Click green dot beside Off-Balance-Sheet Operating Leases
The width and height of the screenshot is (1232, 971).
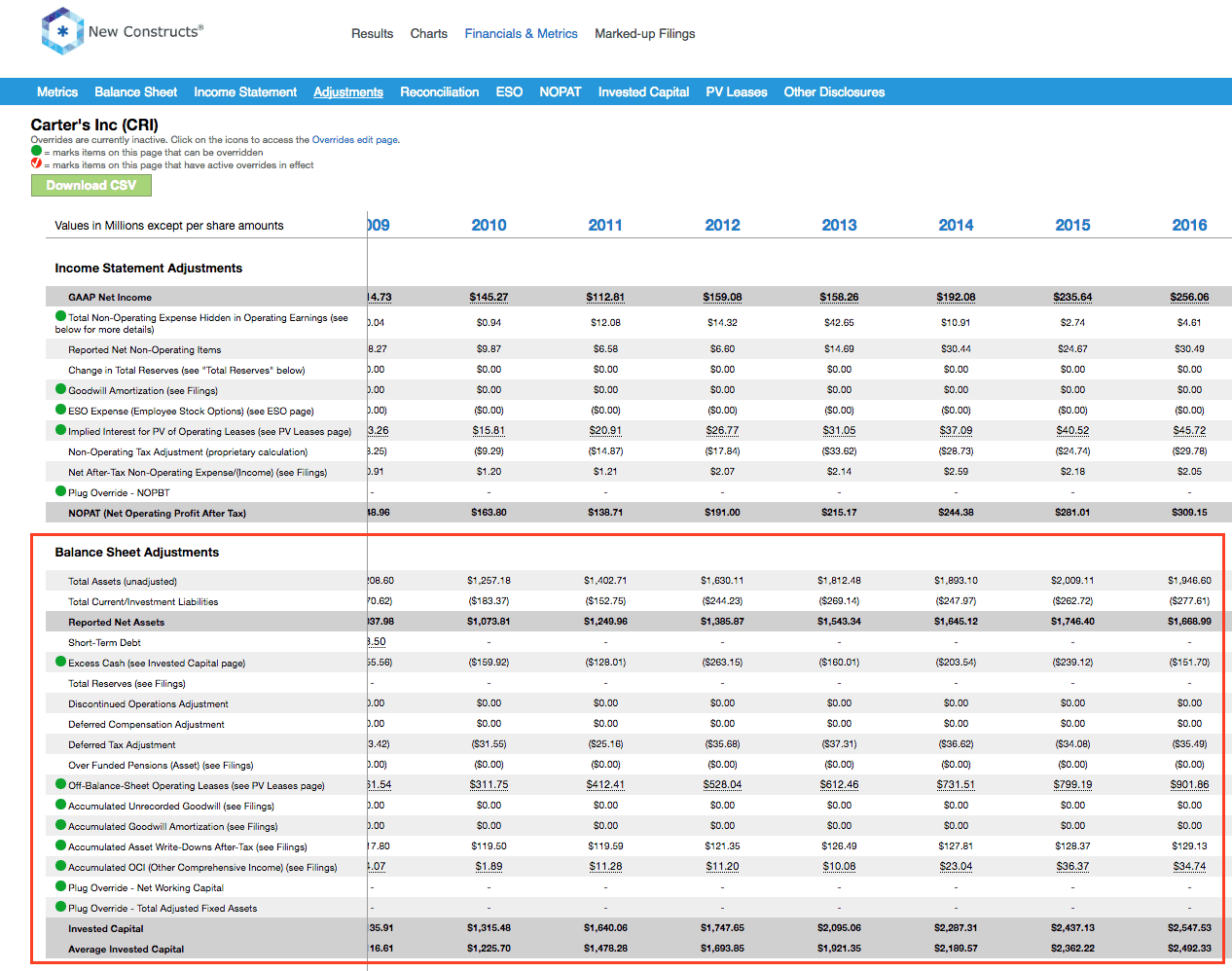click(60, 784)
